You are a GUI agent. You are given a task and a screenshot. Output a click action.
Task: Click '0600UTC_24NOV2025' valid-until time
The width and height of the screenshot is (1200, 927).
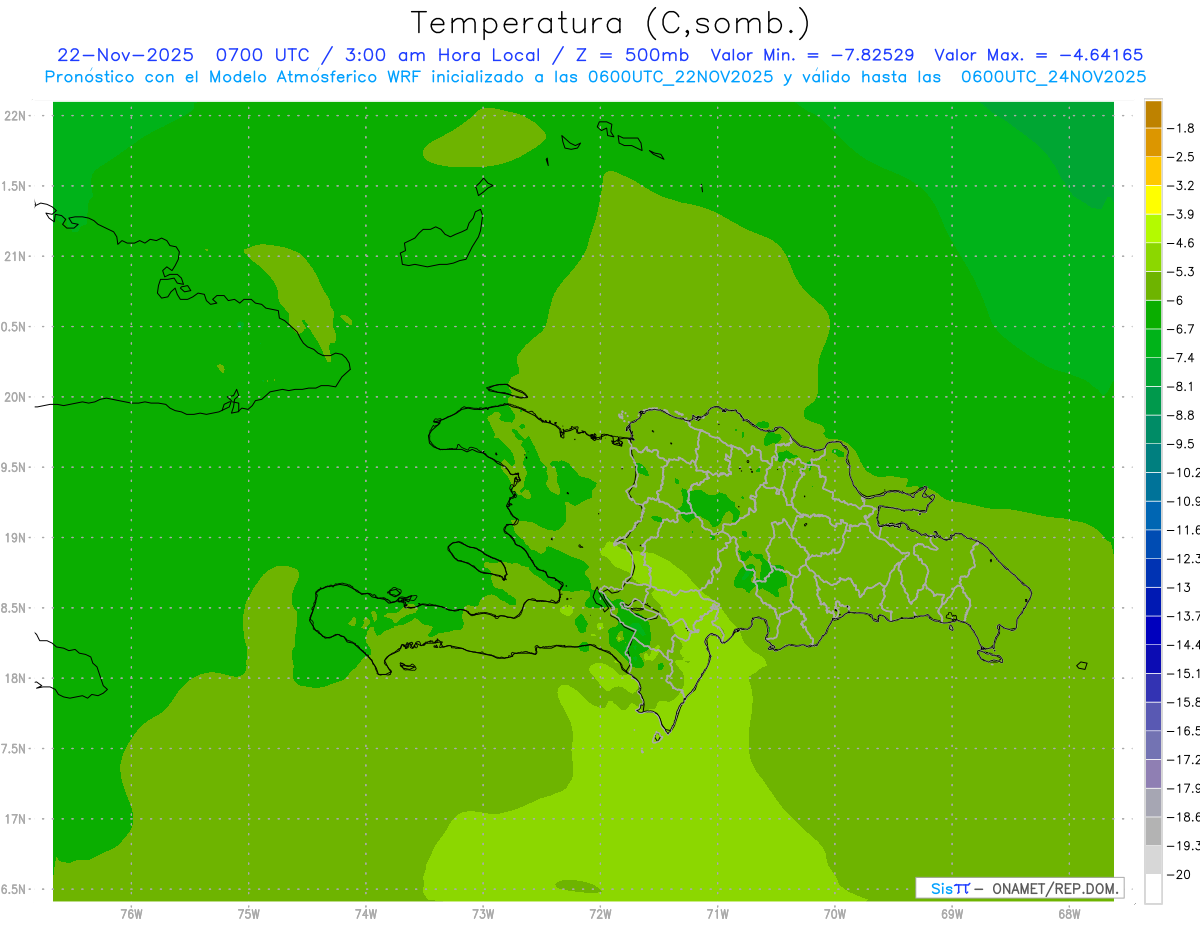(x=1053, y=76)
